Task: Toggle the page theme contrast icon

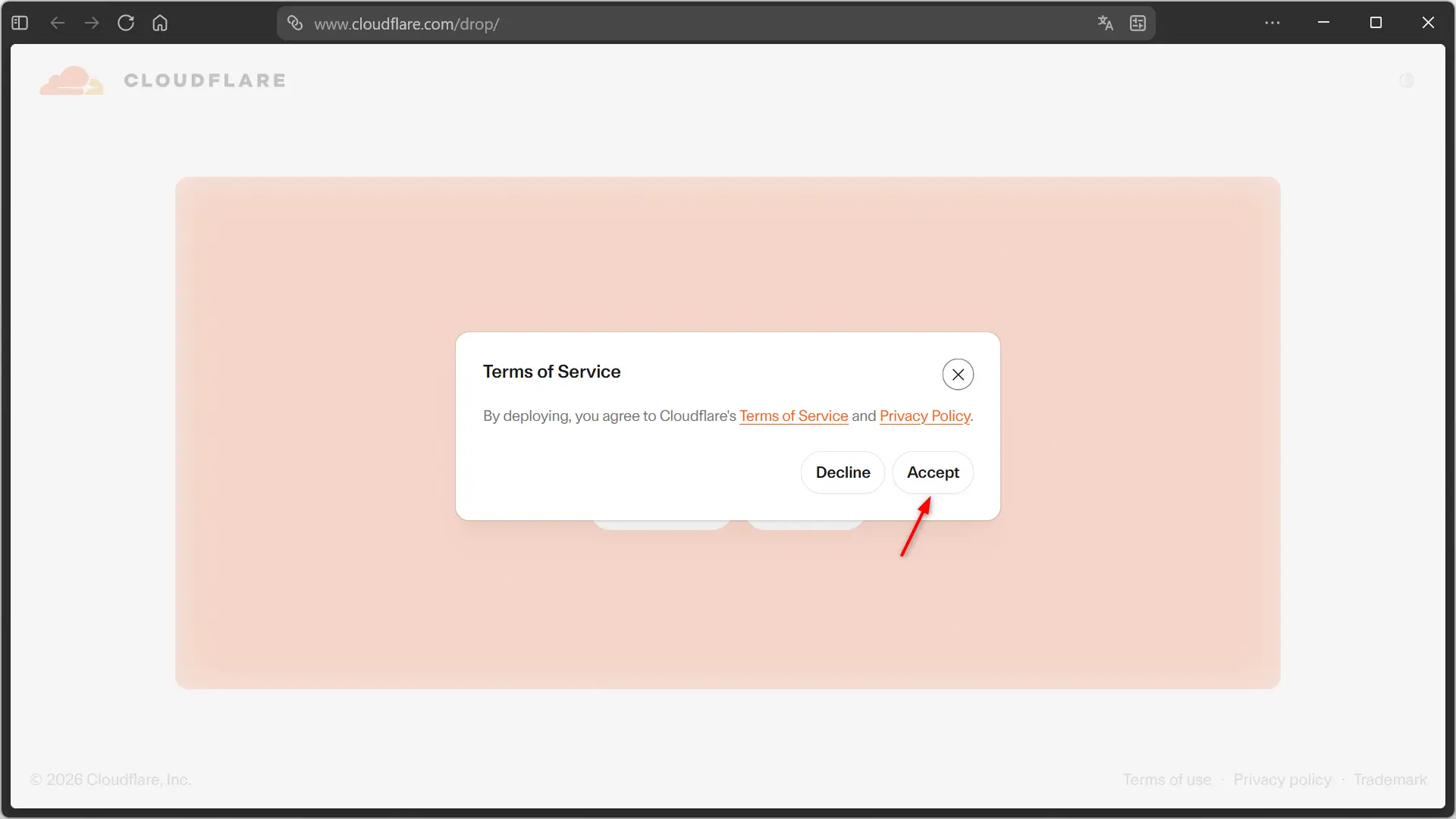Action: [x=1407, y=80]
